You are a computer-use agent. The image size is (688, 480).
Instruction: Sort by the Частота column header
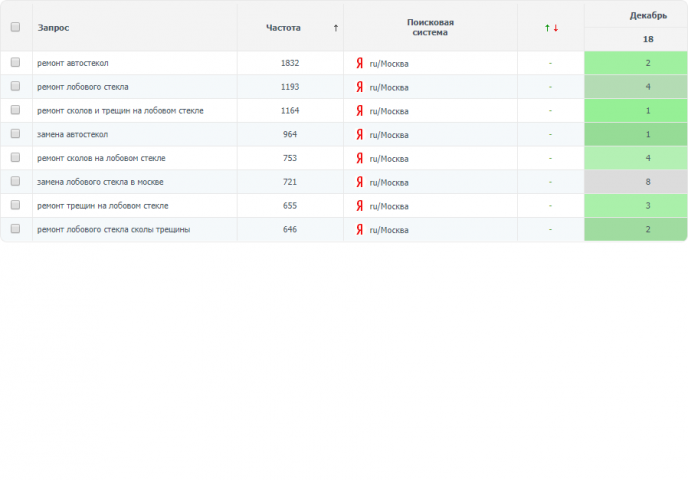[x=283, y=28]
